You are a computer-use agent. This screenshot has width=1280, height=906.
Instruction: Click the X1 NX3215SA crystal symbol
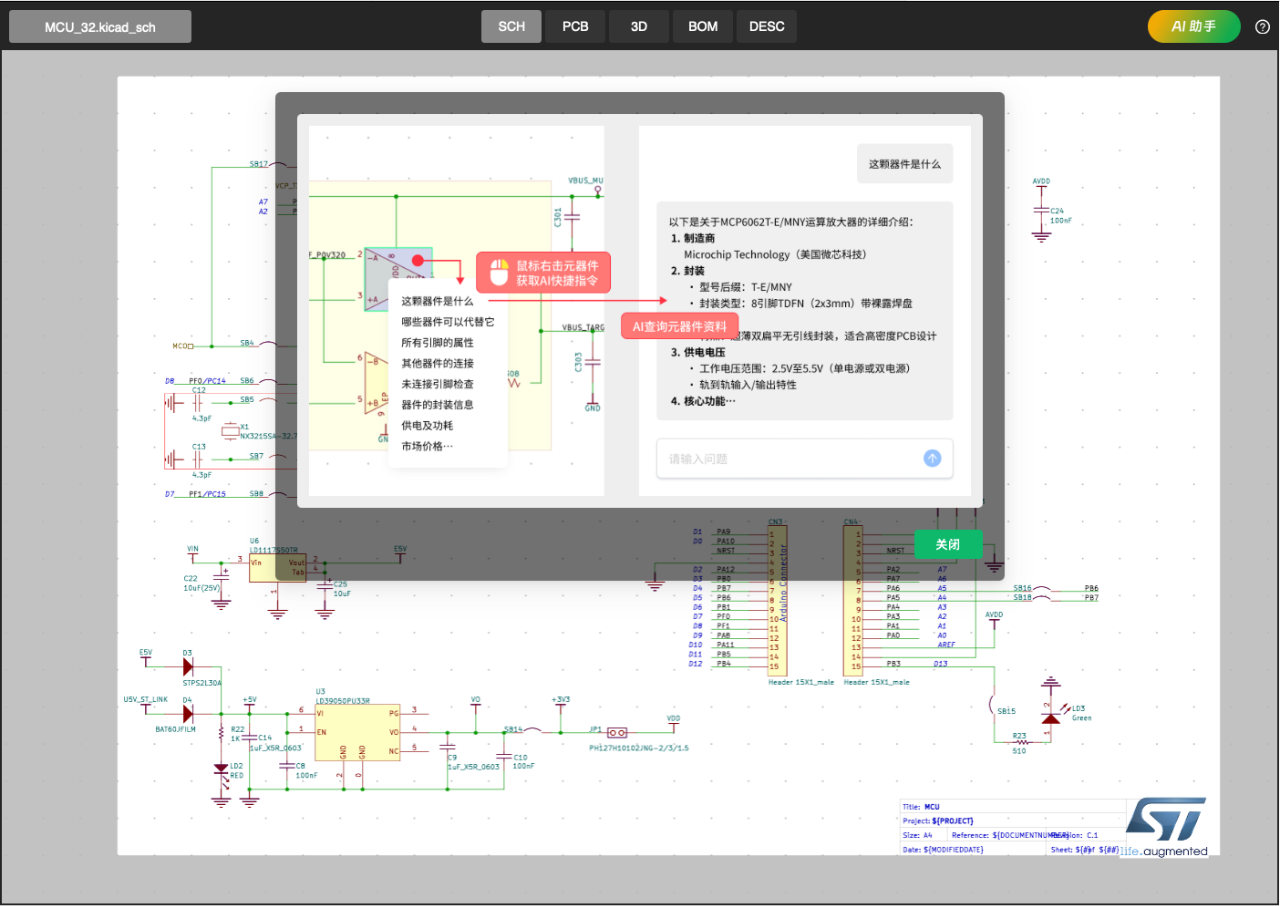(x=232, y=430)
